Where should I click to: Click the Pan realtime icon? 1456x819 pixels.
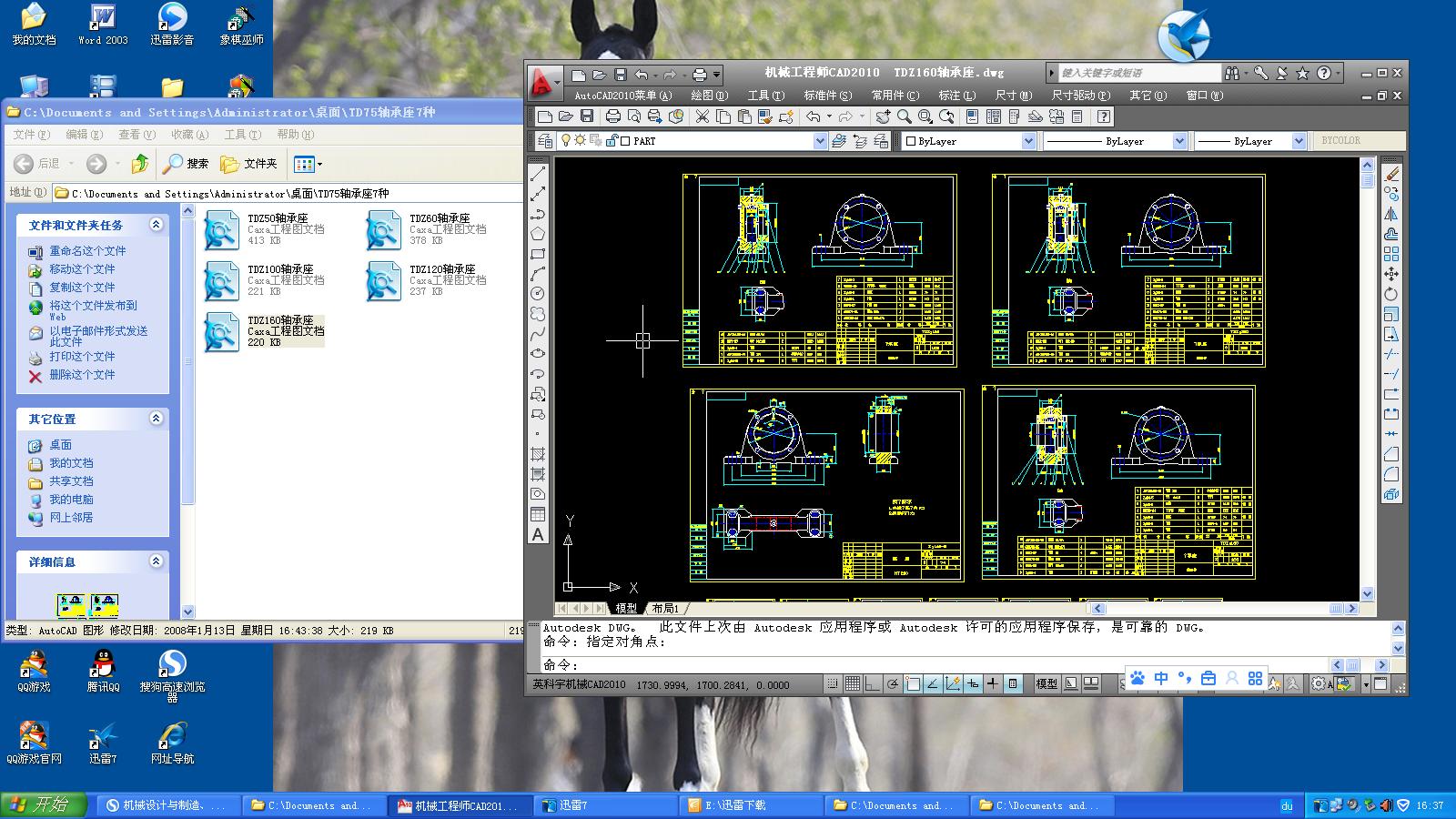883,116
